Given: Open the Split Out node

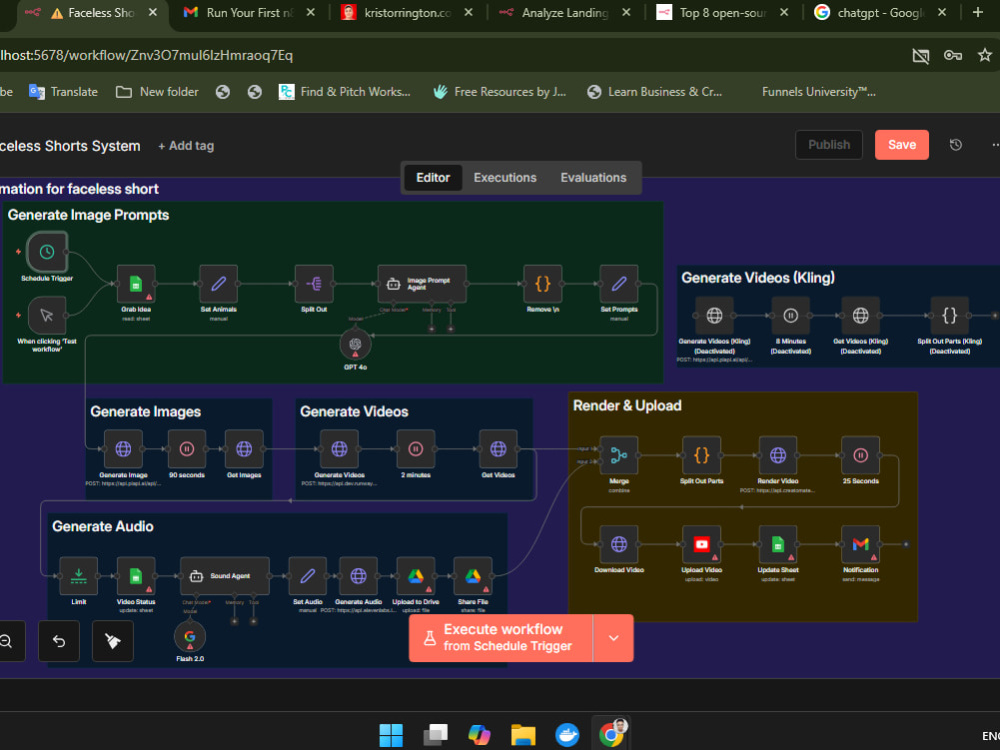Looking at the screenshot, I should [314, 284].
